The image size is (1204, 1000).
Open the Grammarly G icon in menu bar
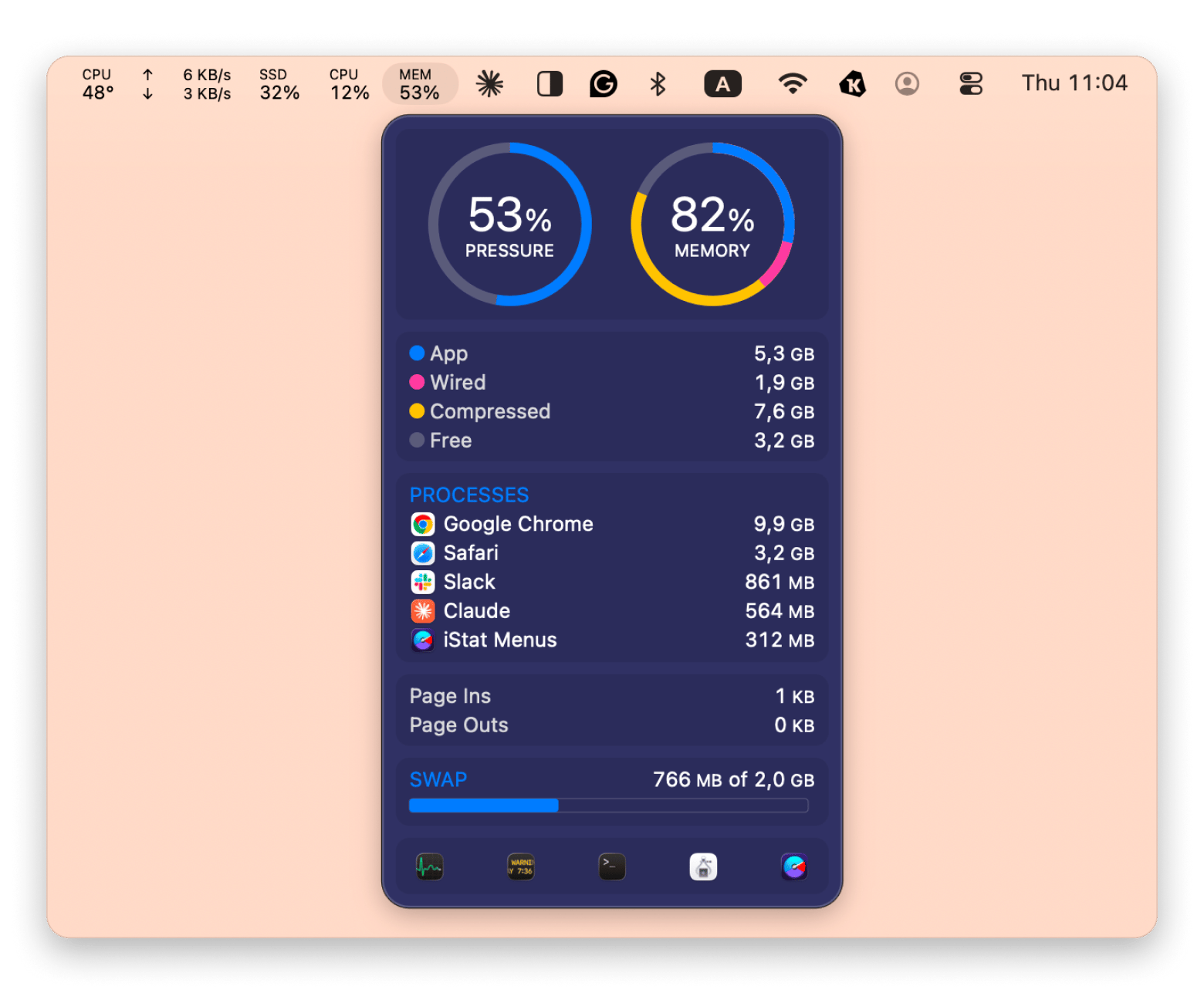(604, 83)
